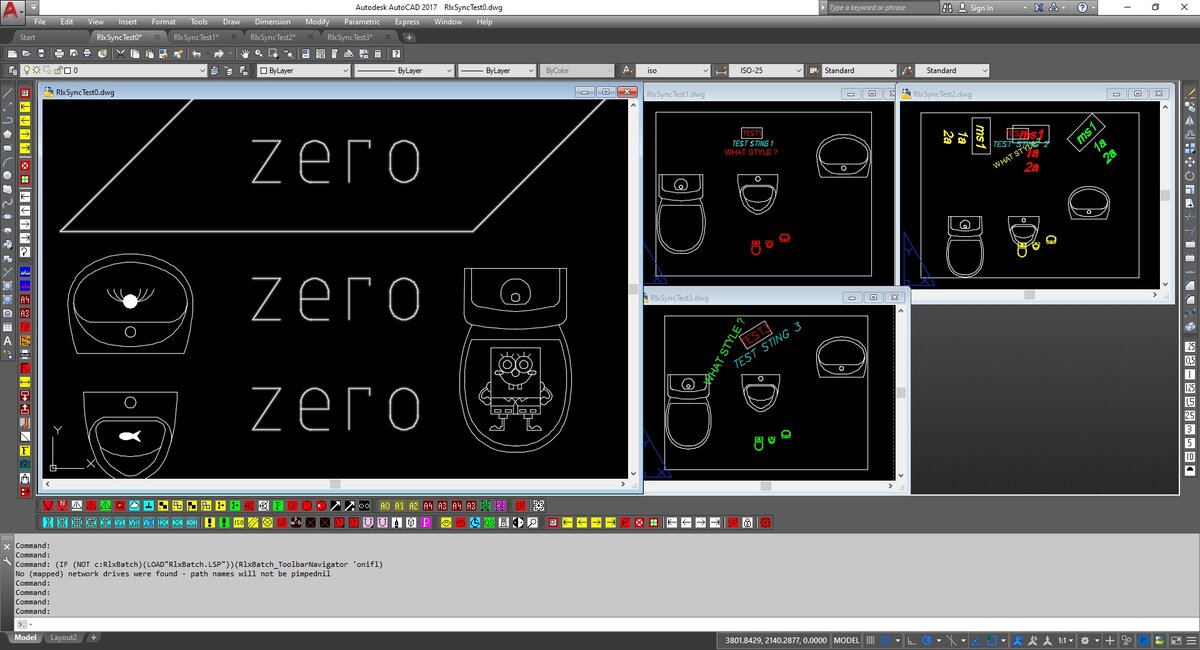Toggle polar tracking in the status bar
1200x650 pixels.
click(927, 641)
